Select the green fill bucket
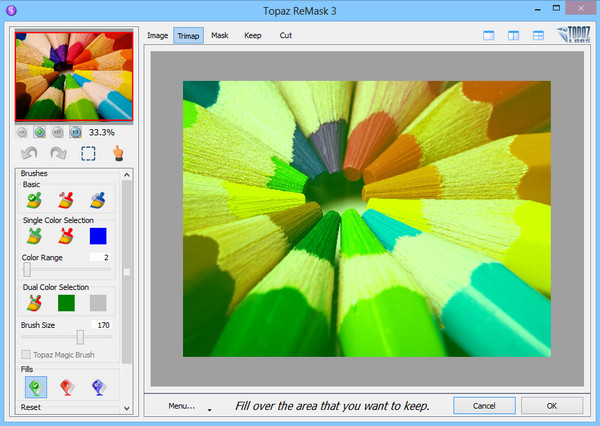 [34, 388]
